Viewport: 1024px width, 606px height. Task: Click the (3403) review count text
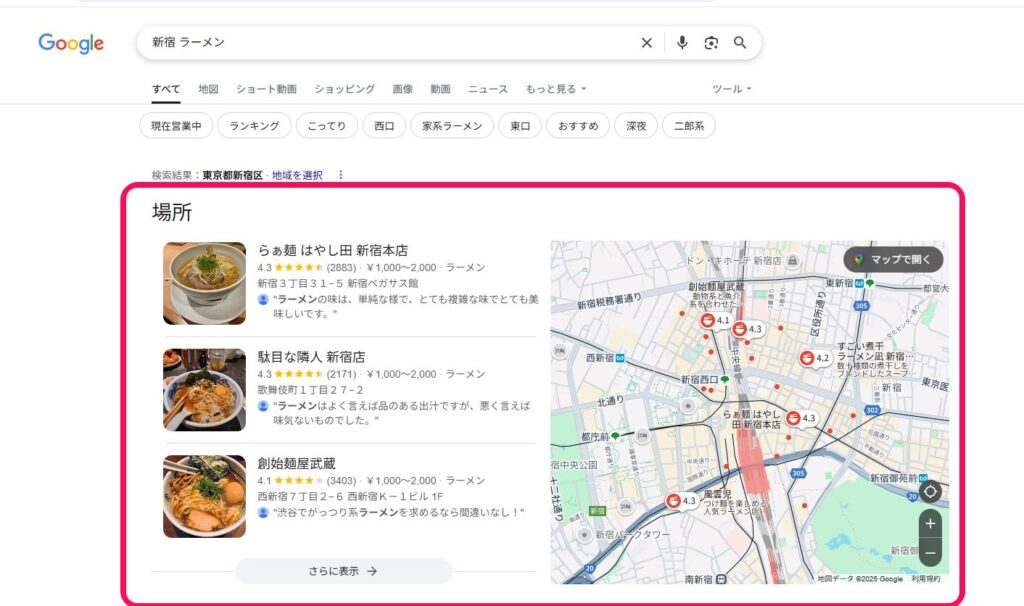[342, 481]
